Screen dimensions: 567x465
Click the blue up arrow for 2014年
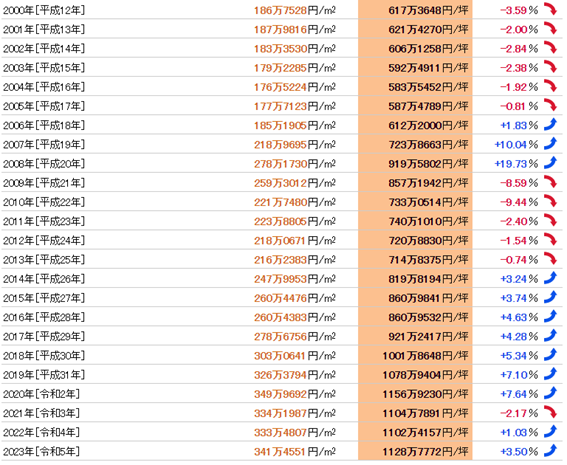point(550,277)
